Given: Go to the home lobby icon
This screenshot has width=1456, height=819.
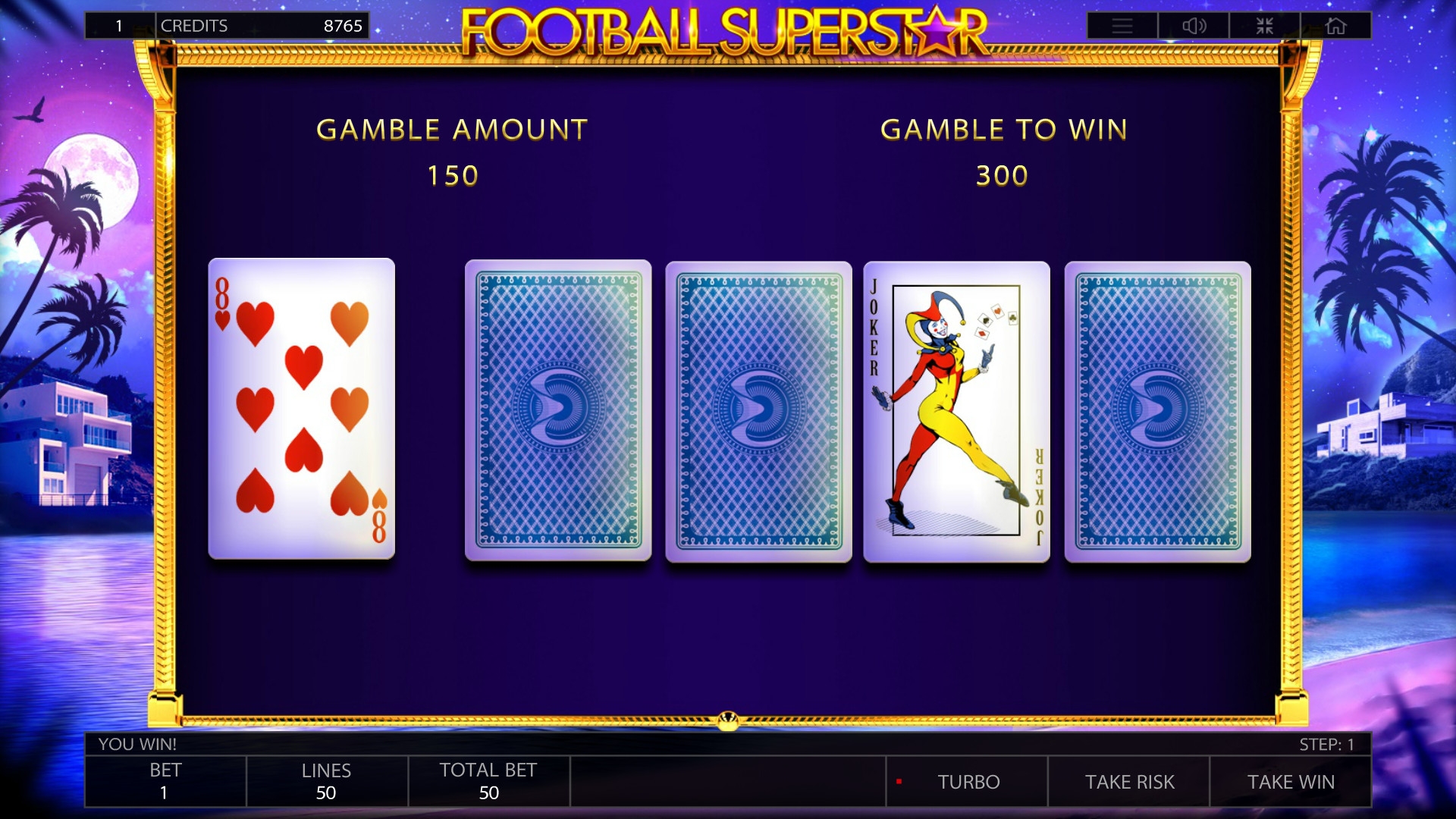Looking at the screenshot, I should [1335, 26].
